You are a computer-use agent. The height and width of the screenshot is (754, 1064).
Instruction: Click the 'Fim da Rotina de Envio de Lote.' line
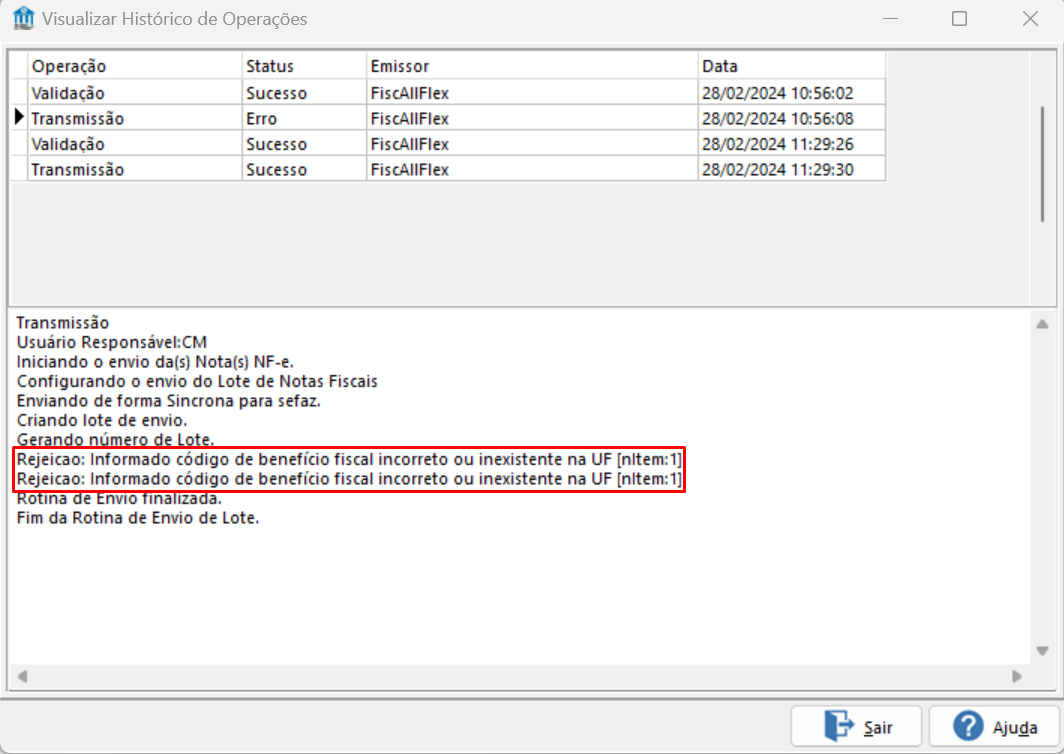click(138, 518)
